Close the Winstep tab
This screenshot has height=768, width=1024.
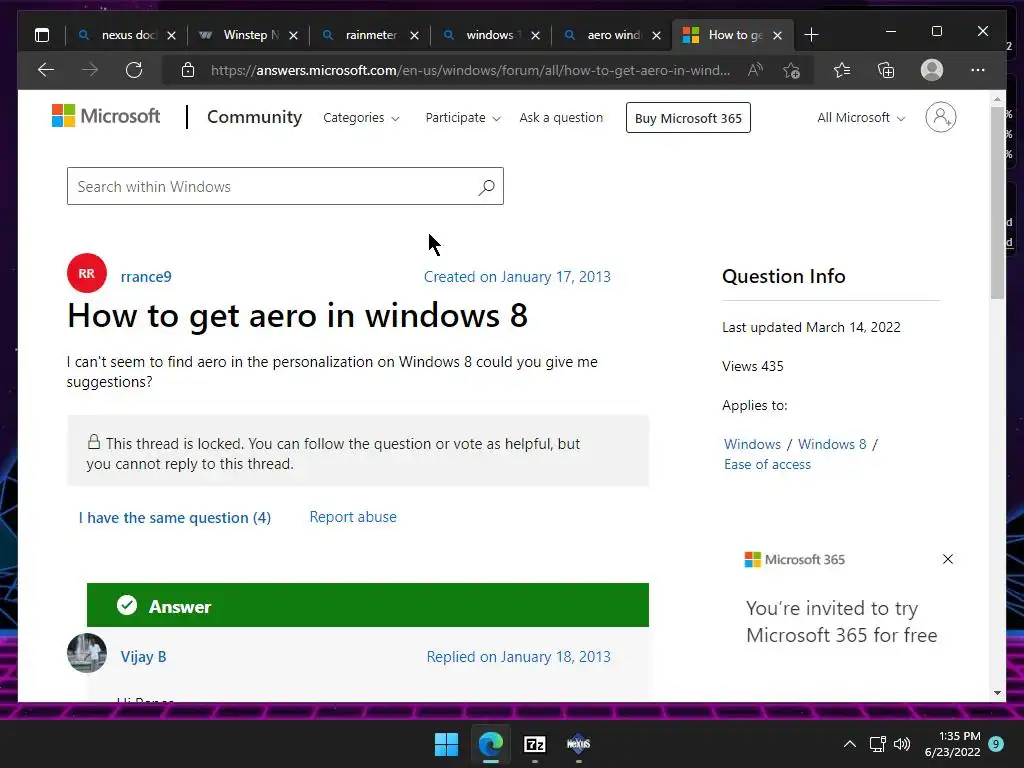(x=293, y=35)
